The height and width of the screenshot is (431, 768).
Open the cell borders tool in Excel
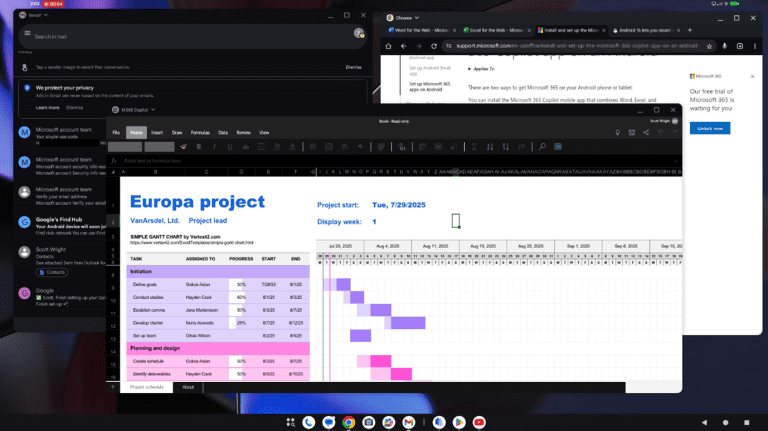pos(261,146)
